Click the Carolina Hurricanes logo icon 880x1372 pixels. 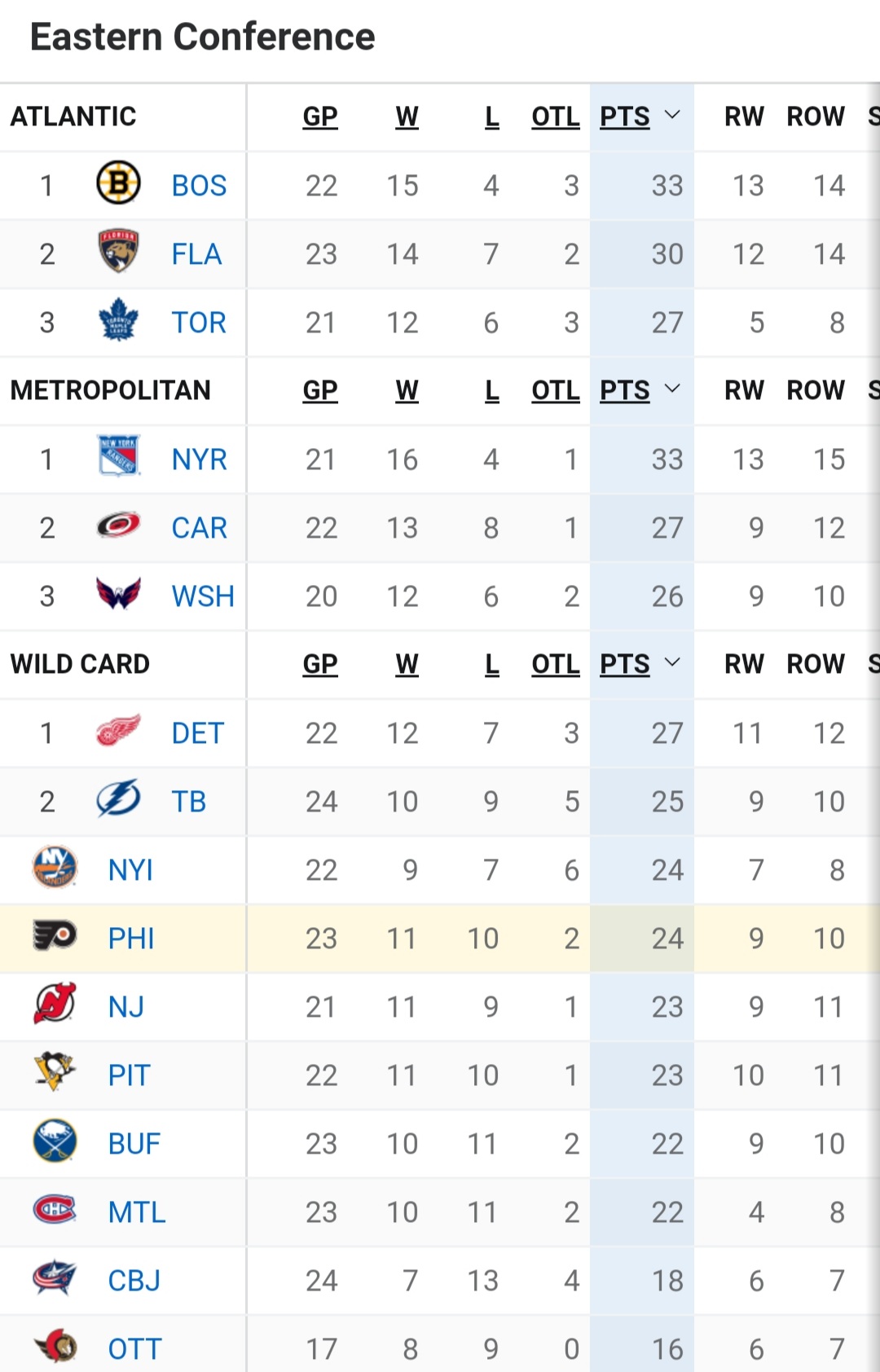pyautogui.click(x=118, y=525)
